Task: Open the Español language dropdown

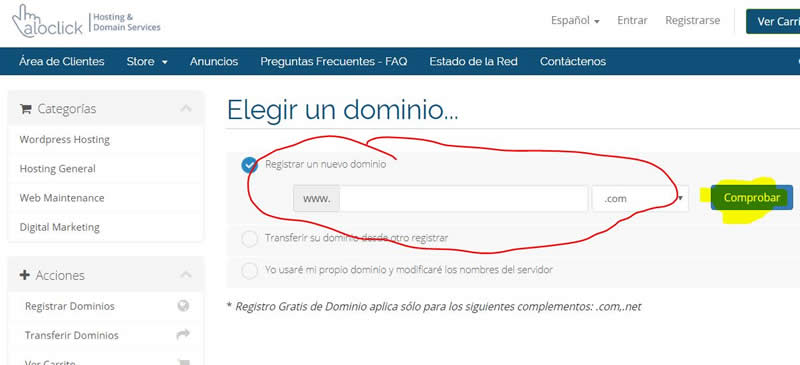Action: click(x=575, y=21)
